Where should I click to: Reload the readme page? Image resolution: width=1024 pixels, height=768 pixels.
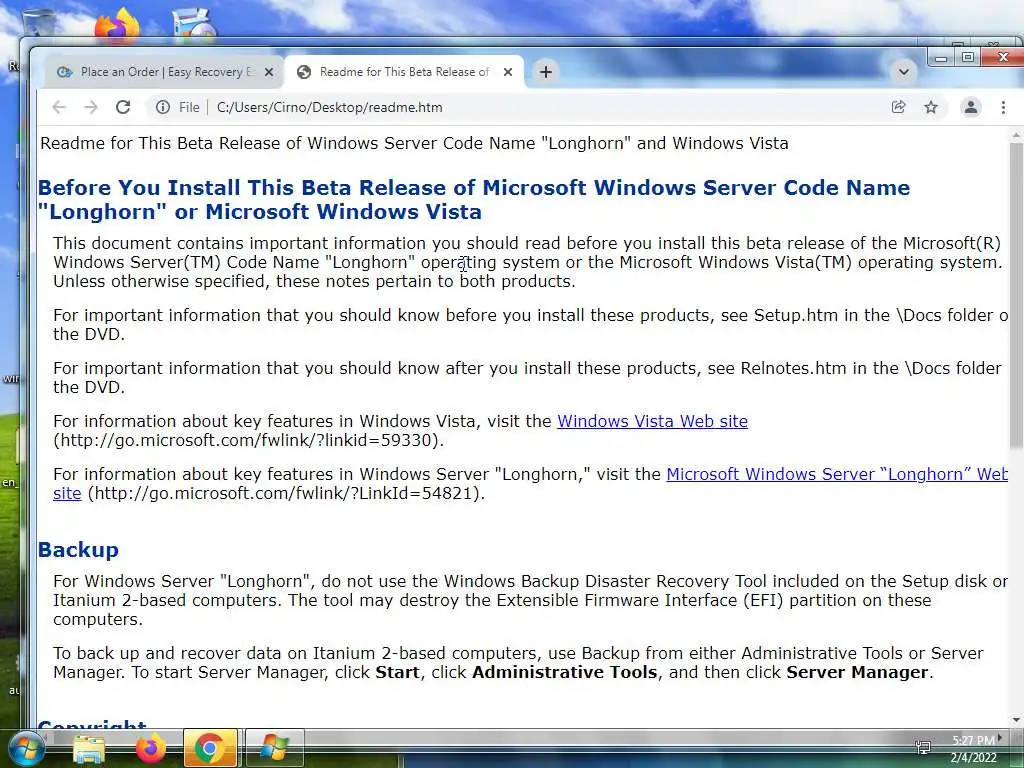[x=123, y=107]
